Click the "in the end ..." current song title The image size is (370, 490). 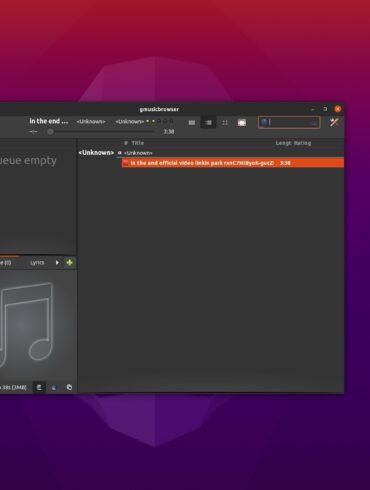(49, 121)
